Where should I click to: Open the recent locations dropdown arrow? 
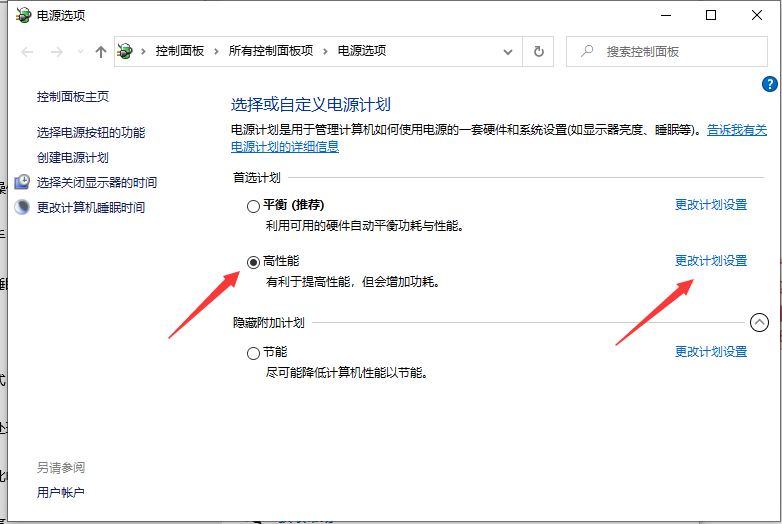(x=79, y=52)
